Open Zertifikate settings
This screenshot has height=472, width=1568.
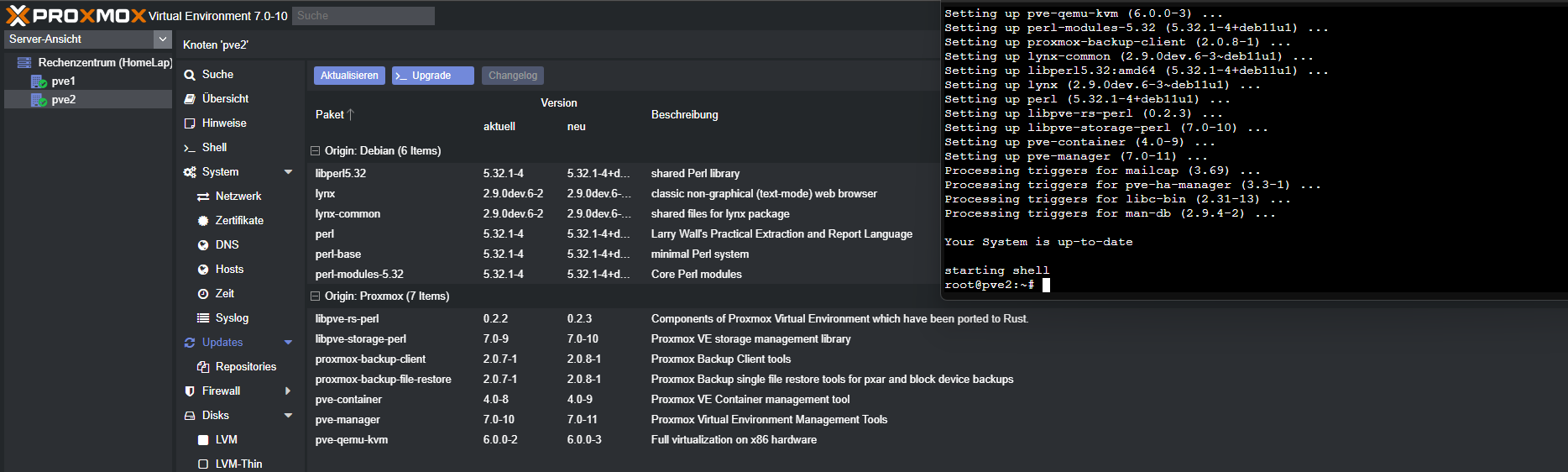coord(239,220)
